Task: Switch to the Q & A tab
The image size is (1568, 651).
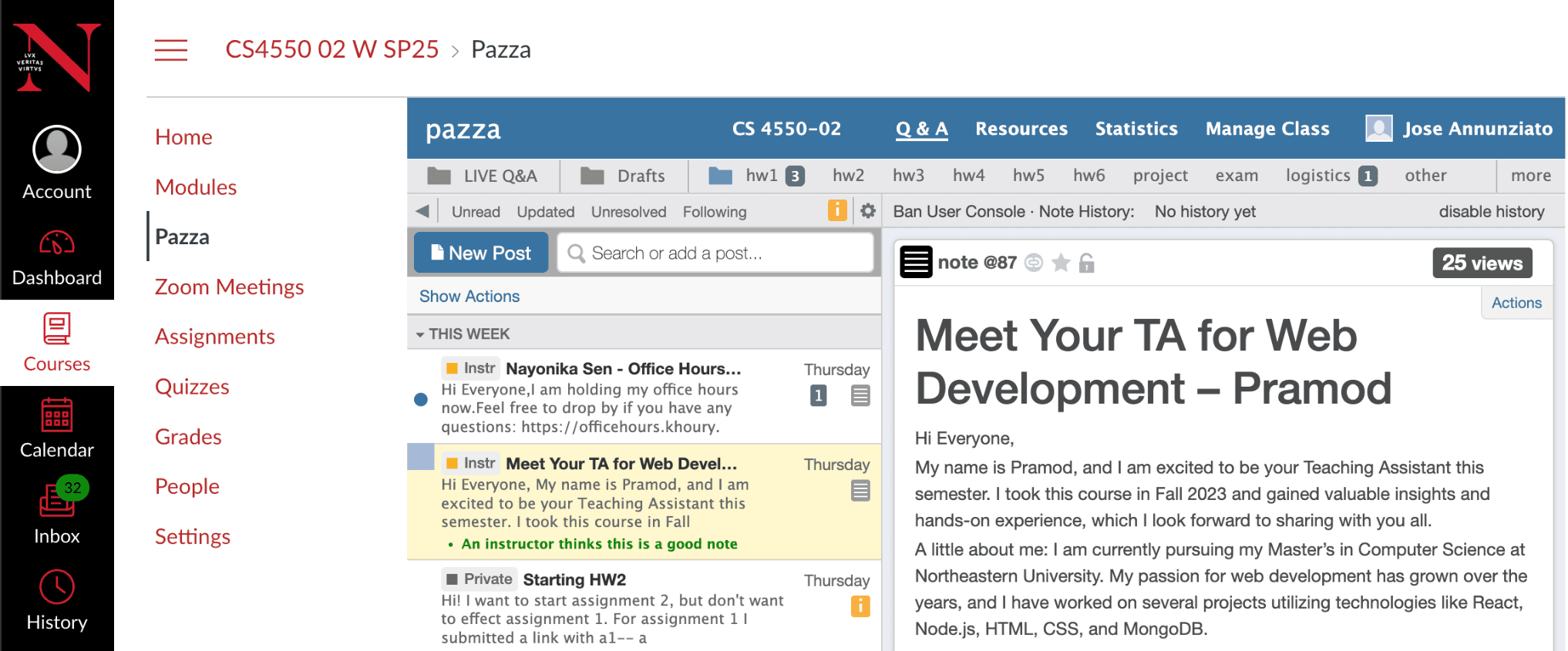Action: click(x=921, y=129)
